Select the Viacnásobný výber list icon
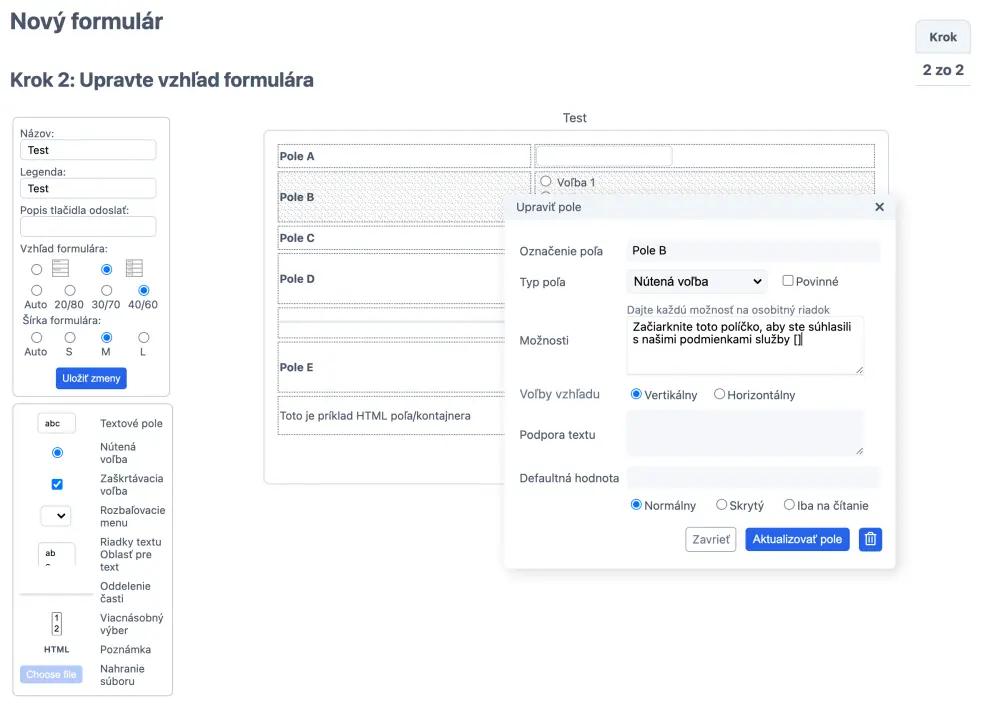Screen dimensions: 984x710 point(56,624)
